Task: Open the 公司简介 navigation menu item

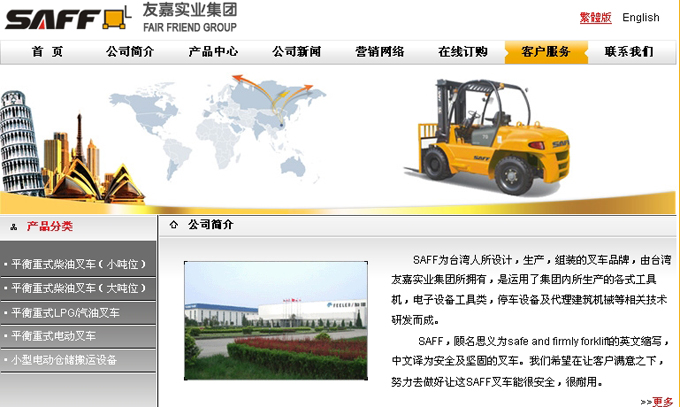Action: [130, 52]
